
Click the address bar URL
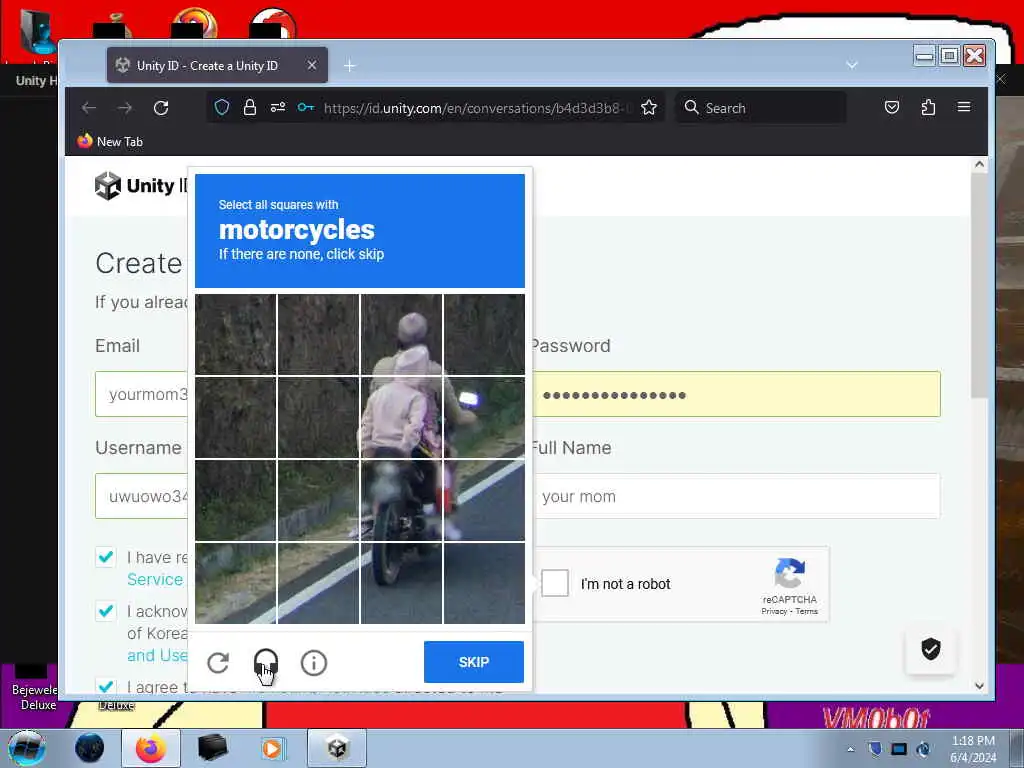point(477,108)
